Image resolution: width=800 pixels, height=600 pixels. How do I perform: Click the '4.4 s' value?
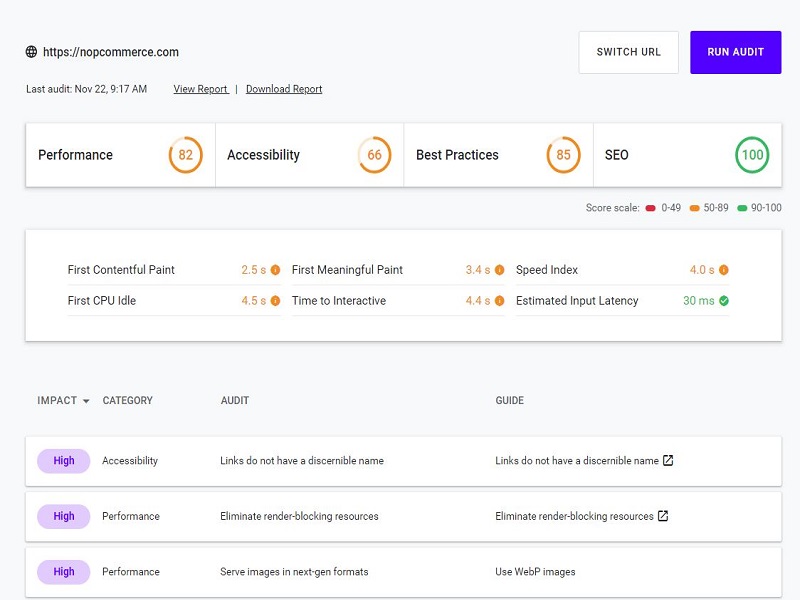pyautogui.click(x=478, y=301)
